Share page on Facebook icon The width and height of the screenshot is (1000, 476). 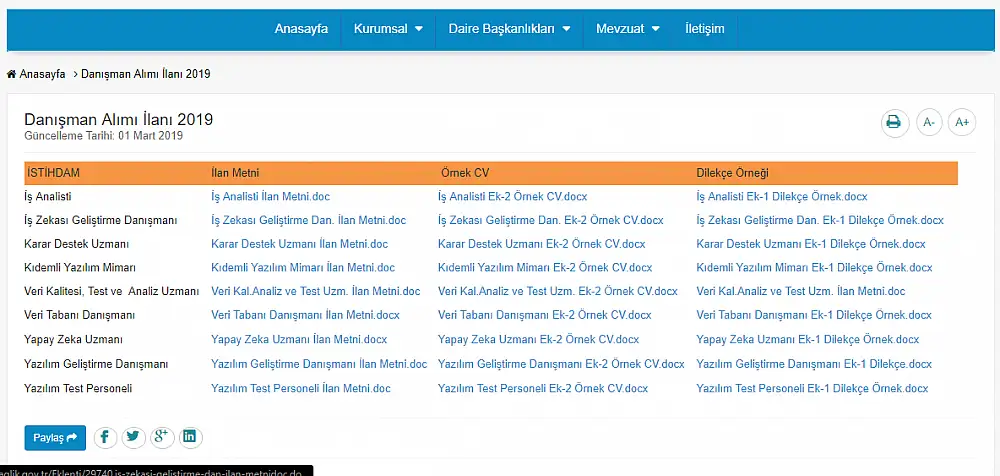(106, 437)
